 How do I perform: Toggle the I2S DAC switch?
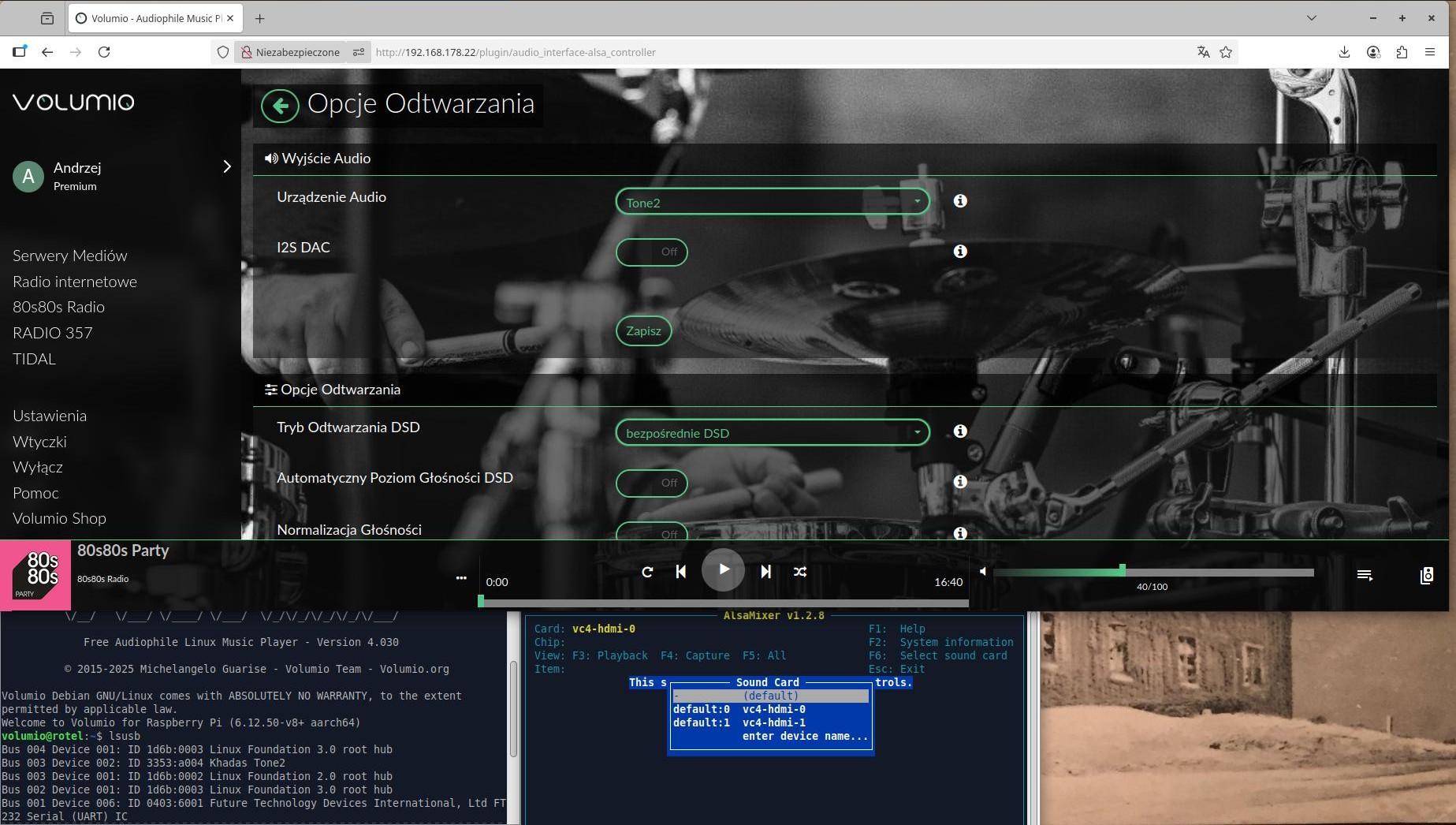651,252
